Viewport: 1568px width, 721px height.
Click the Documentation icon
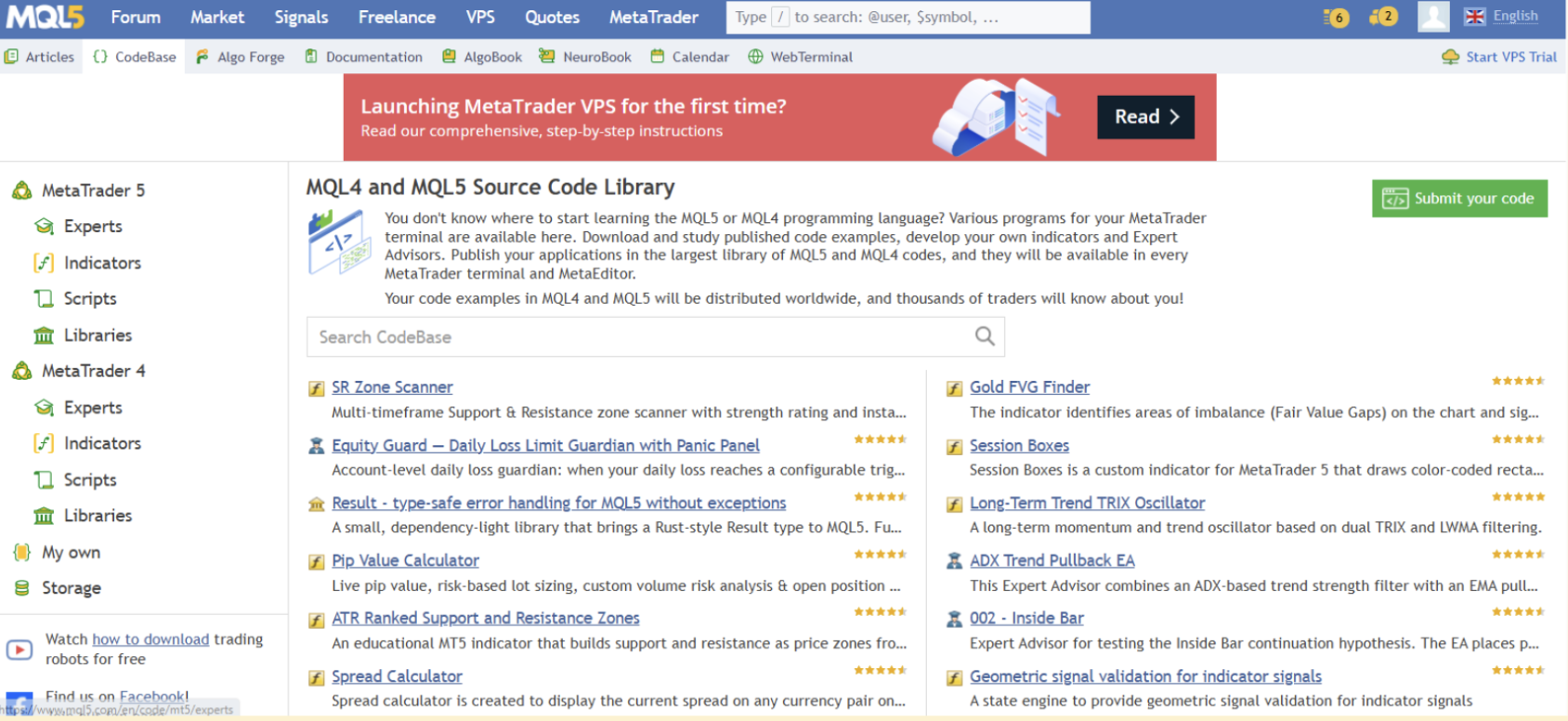311,57
